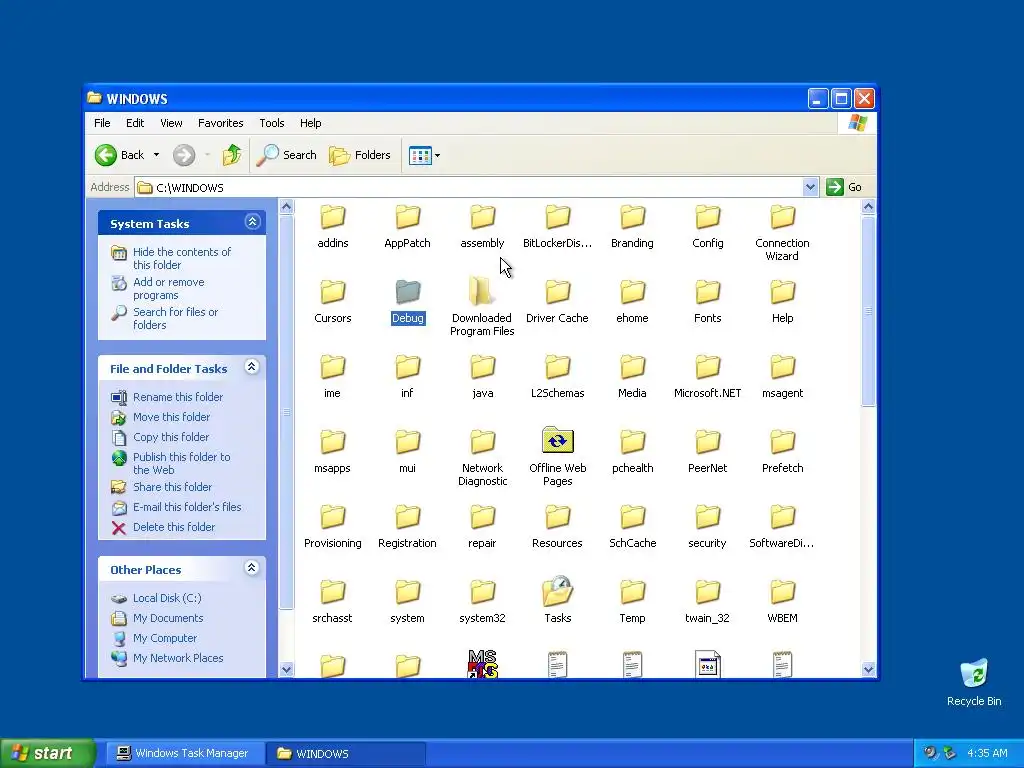Select the Driver Cache folder
Image resolution: width=1024 pixels, height=768 pixels.
click(x=558, y=302)
